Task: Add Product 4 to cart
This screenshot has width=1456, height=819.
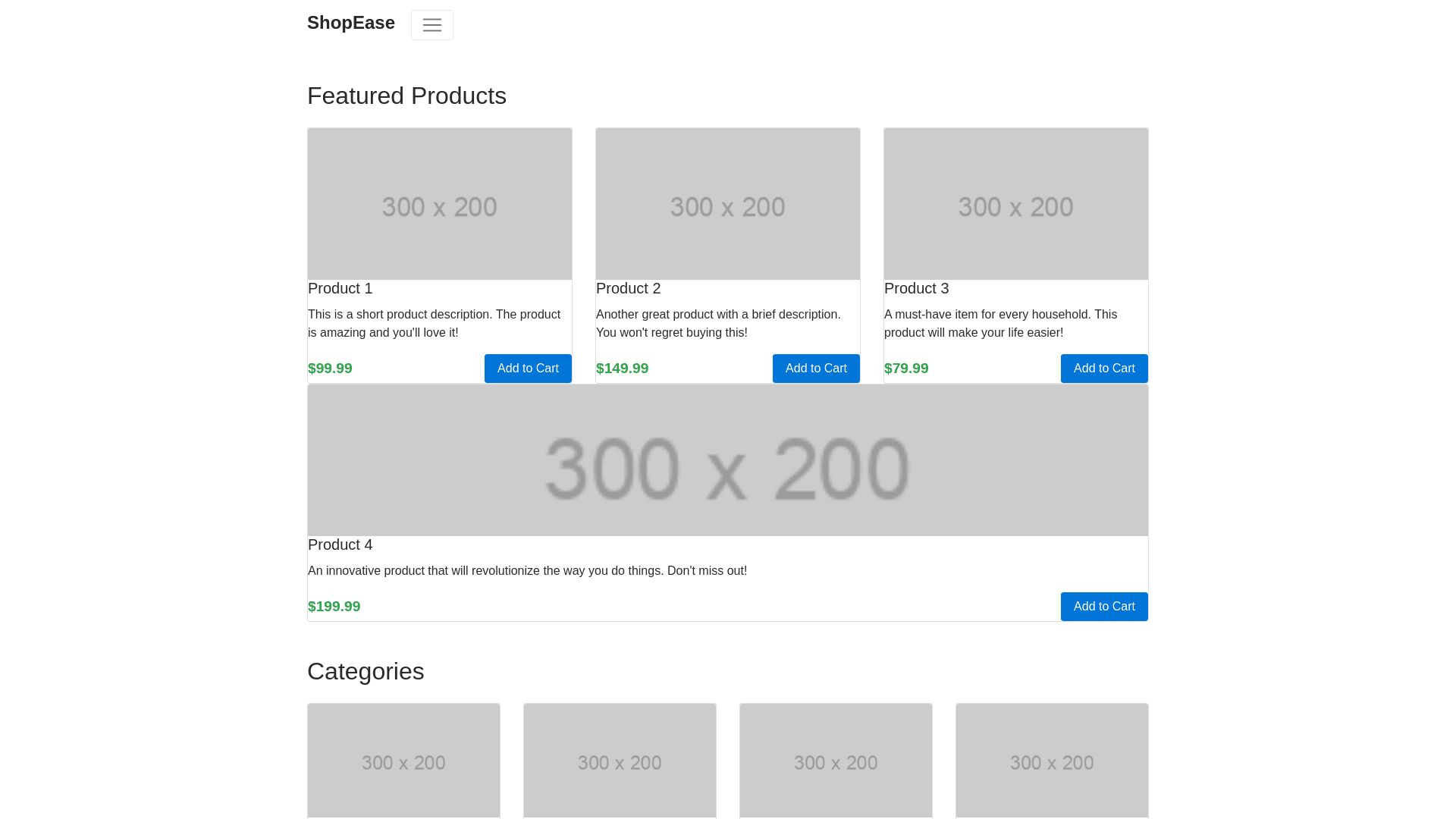Action: 1104,607
